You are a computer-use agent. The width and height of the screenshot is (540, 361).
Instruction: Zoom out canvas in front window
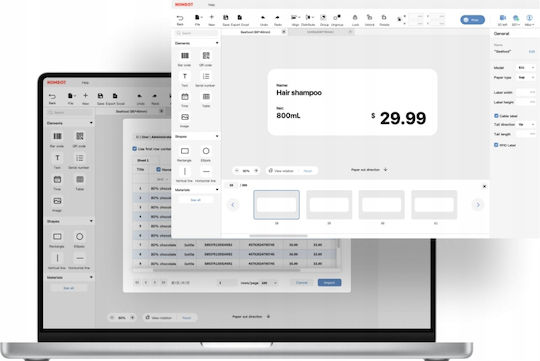click(x=237, y=171)
